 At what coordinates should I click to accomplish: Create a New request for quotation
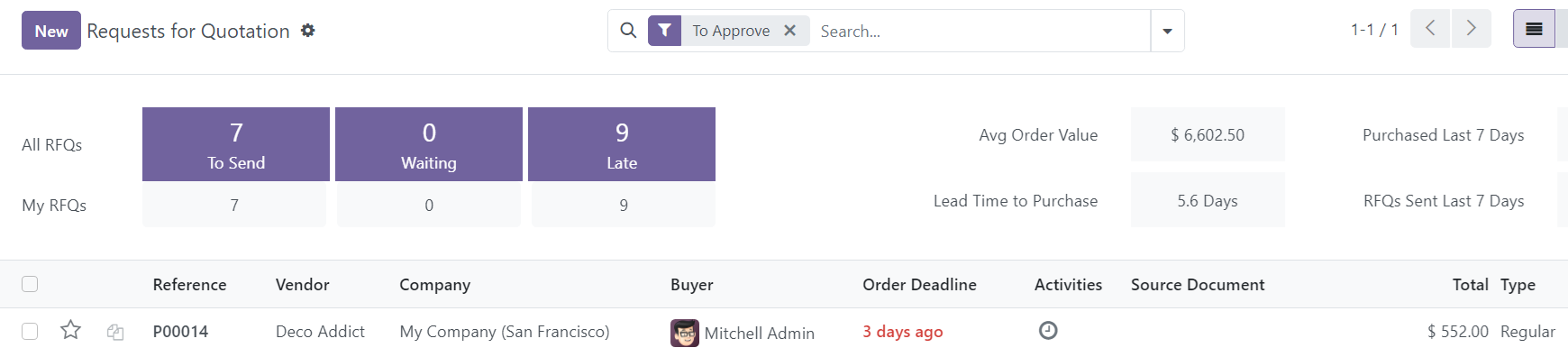click(51, 31)
